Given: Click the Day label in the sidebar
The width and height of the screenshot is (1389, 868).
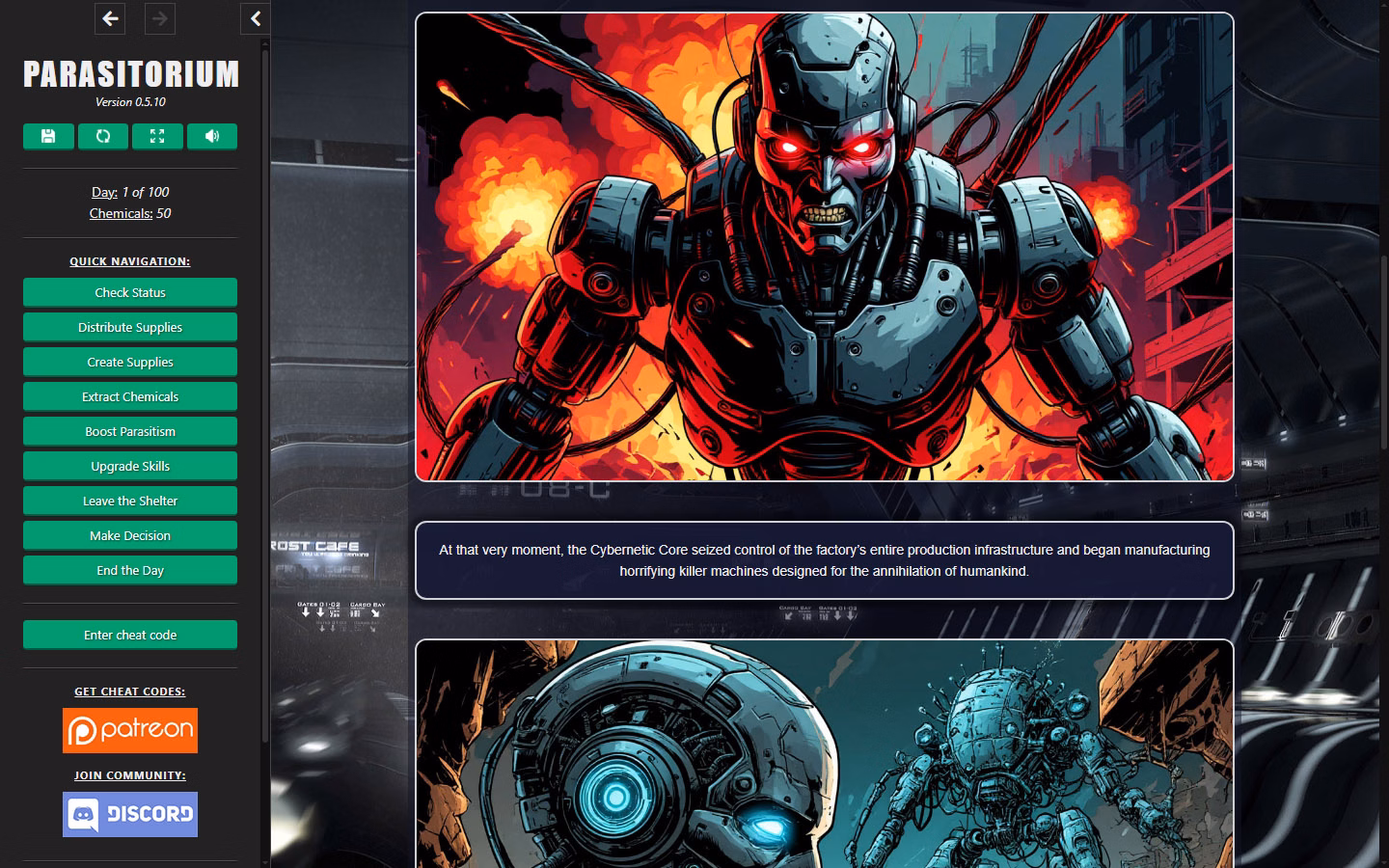Looking at the screenshot, I should (104, 192).
